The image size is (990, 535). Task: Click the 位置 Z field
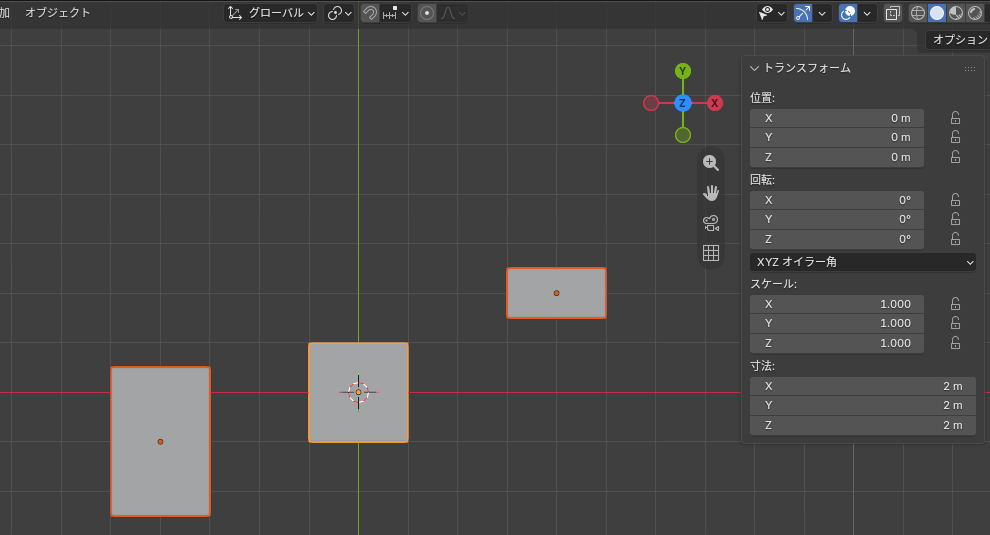(837, 157)
